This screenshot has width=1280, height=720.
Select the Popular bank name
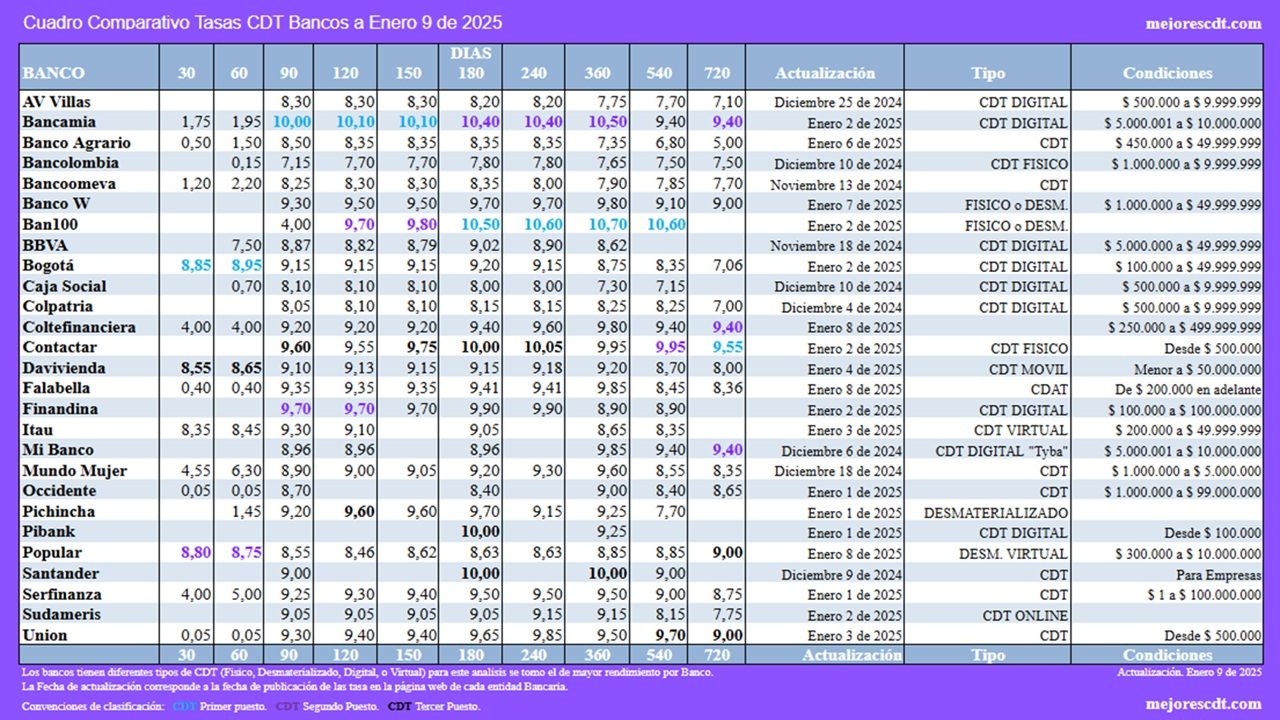tap(52, 553)
